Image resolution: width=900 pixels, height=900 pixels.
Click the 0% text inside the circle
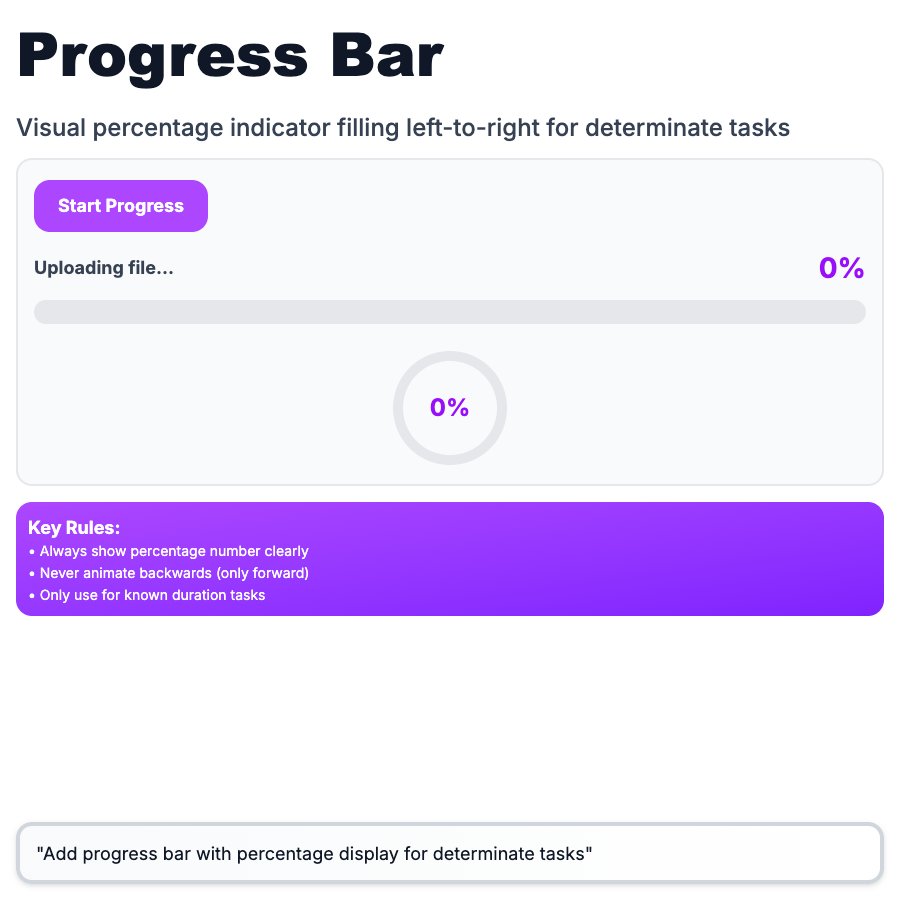click(450, 407)
